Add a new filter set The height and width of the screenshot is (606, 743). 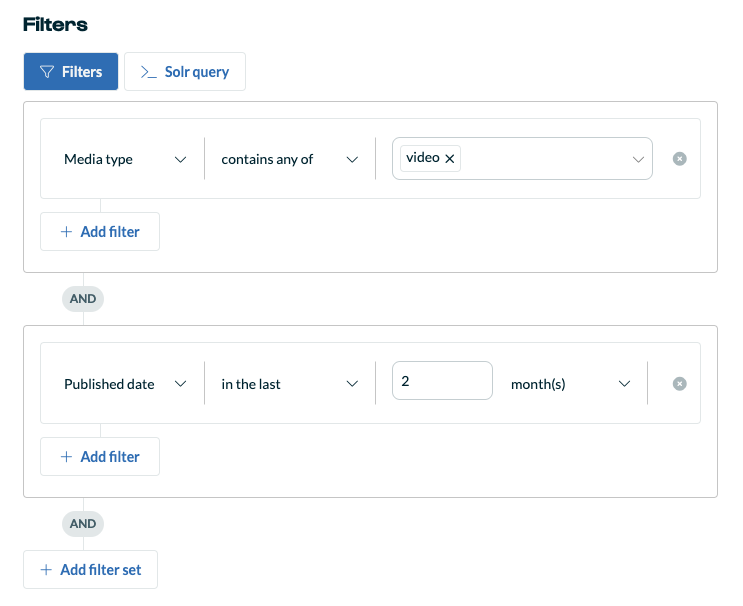(x=91, y=570)
